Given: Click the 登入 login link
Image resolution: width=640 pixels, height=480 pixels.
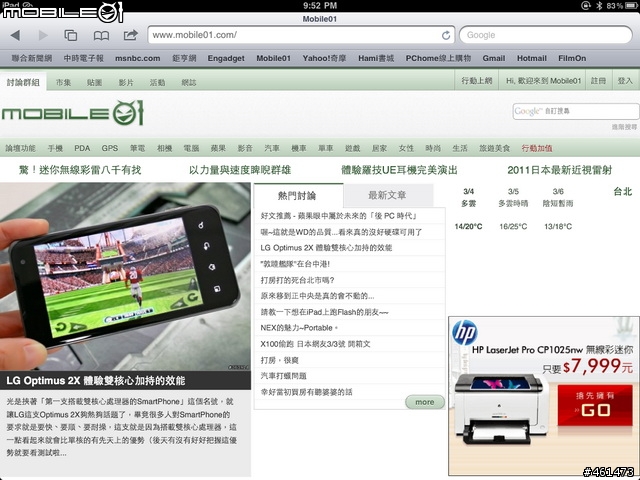Looking at the screenshot, I should click(x=625, y=81).
